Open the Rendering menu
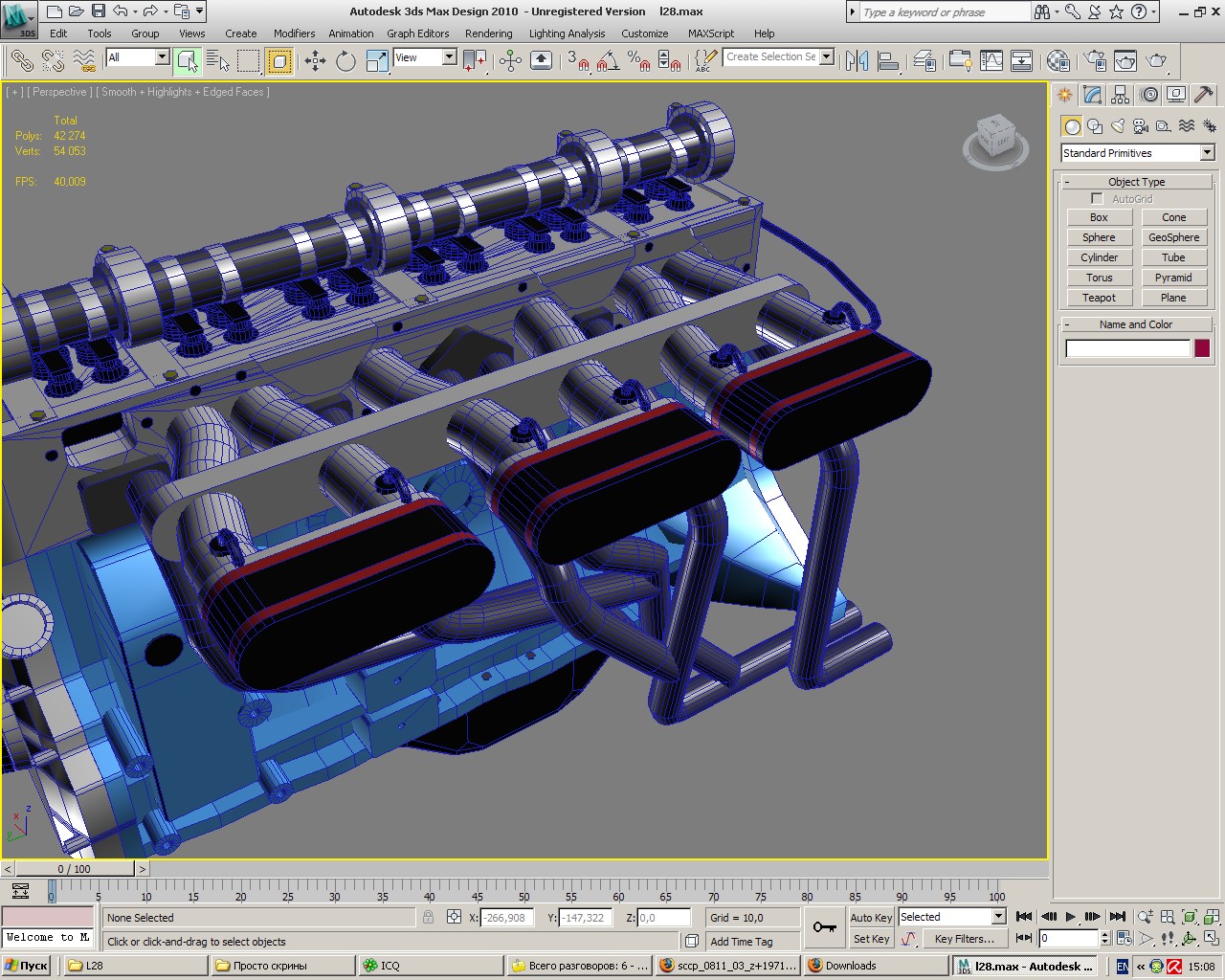 488,33
